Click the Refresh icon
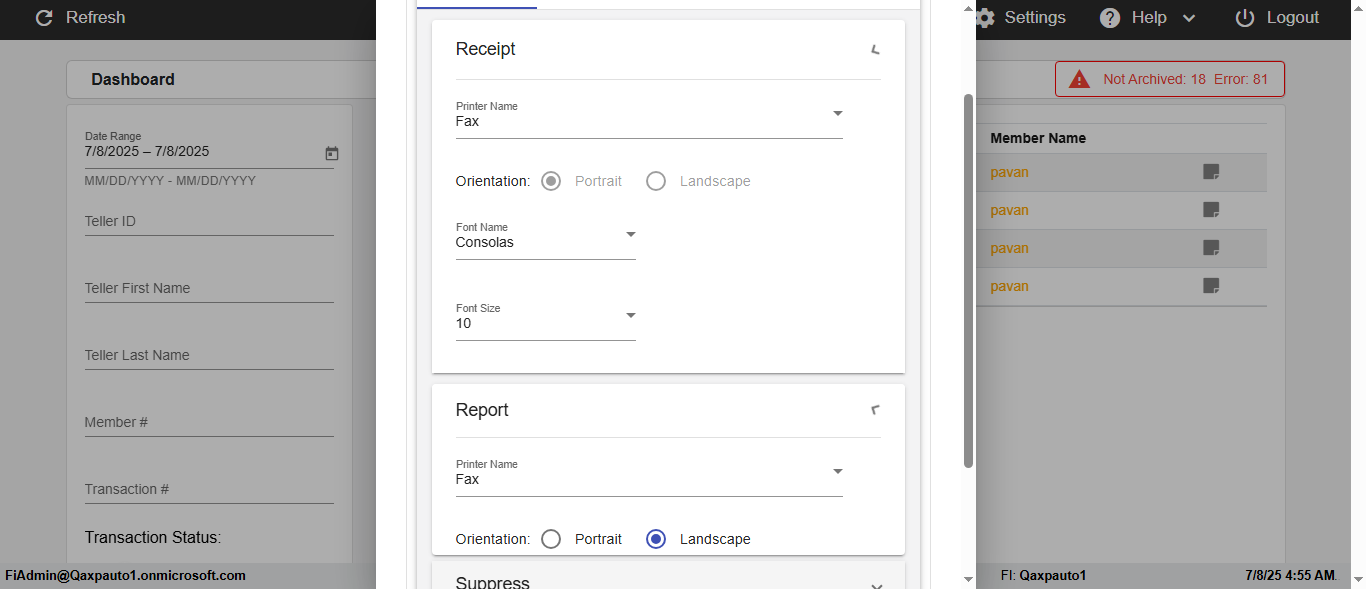Viewport: 1366px width, 589px height. point(44,18)
